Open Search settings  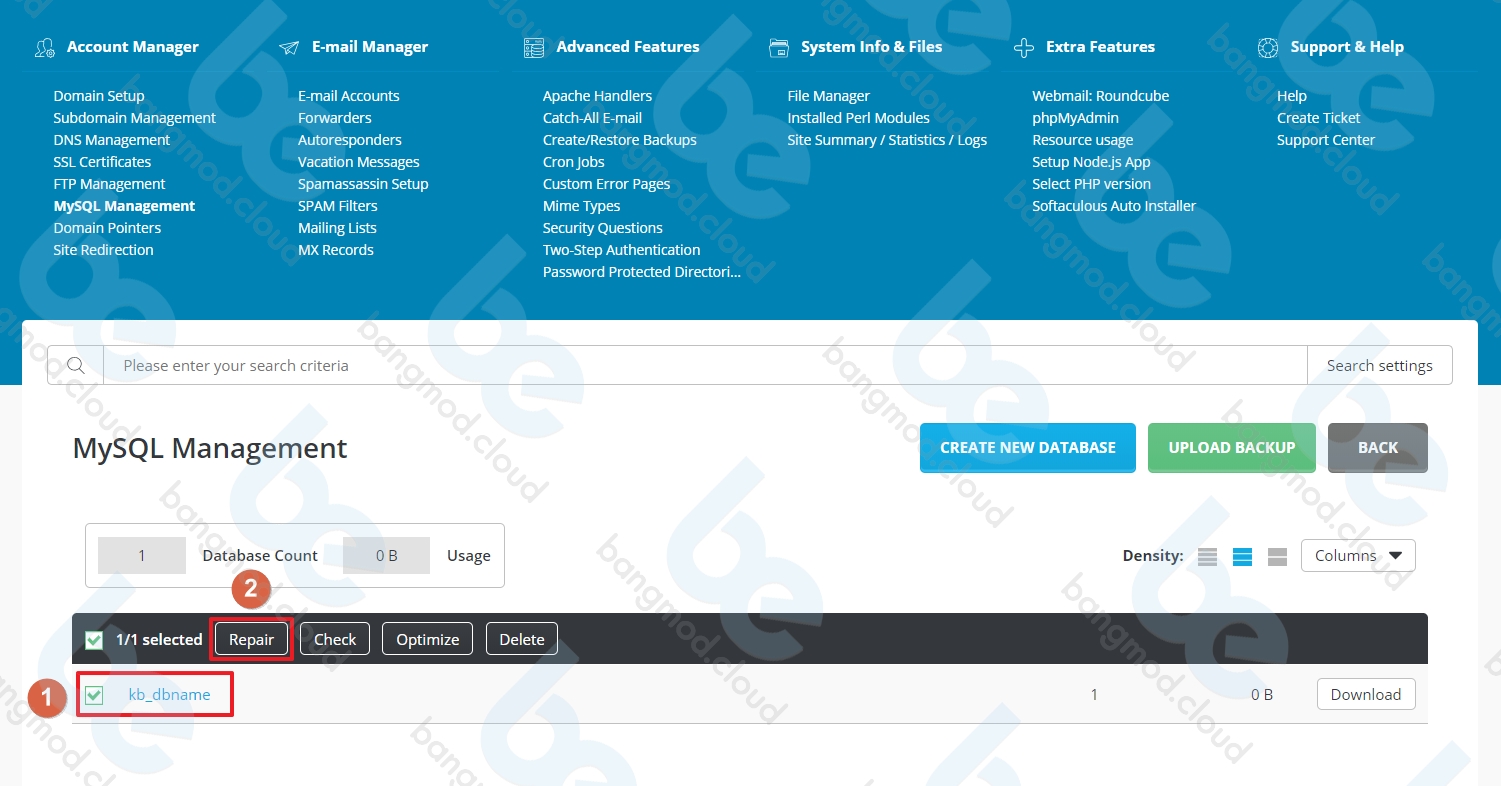tap(1379, 365)
